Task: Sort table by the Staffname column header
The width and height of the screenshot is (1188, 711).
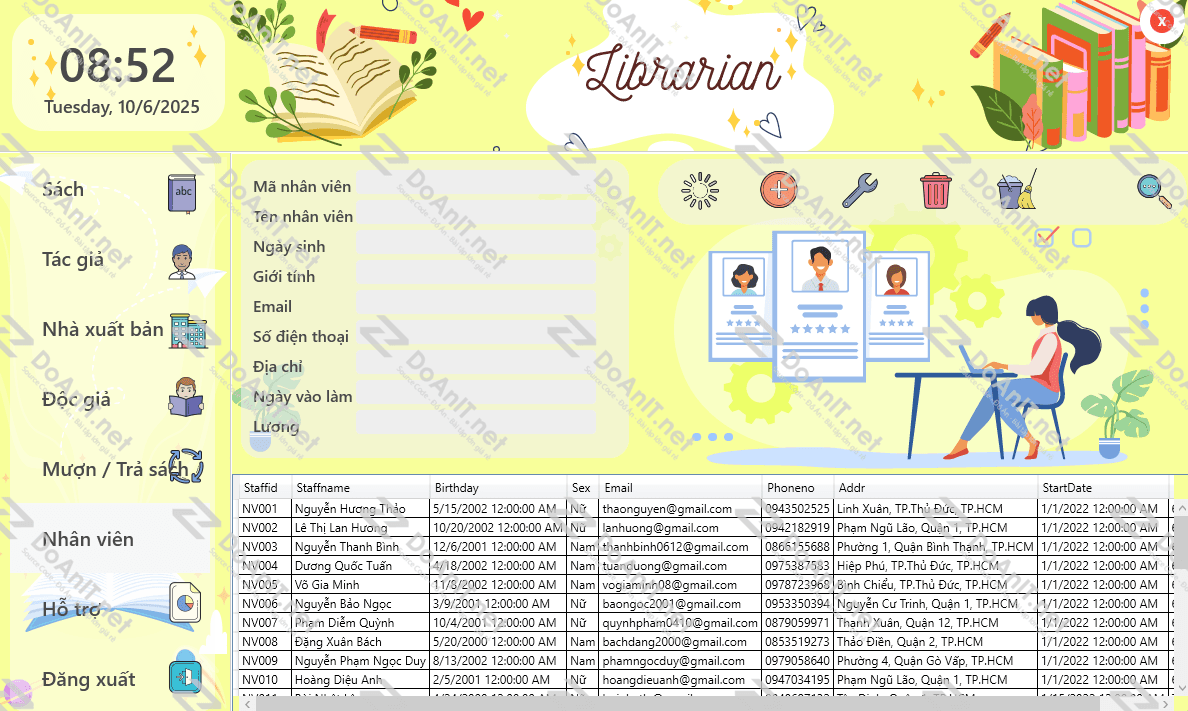Action: coord(360,488)
